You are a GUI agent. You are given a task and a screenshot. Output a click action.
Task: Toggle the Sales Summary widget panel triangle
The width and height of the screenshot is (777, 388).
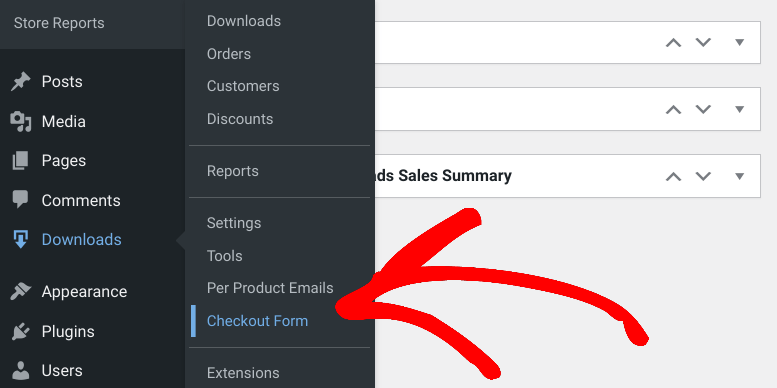pos(740,176)
